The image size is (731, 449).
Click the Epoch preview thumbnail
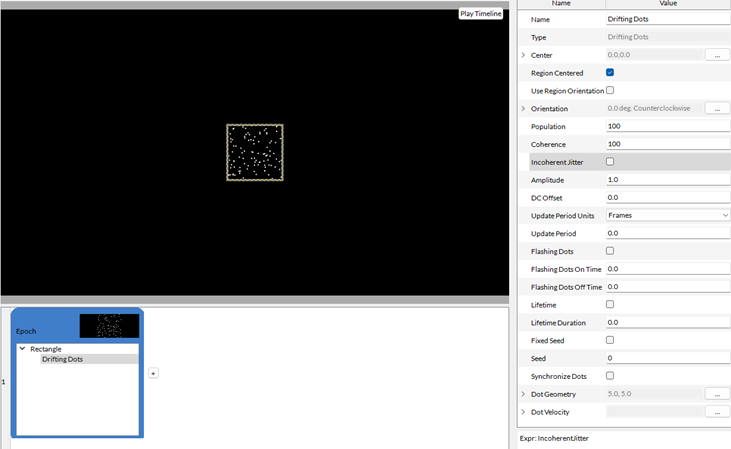(109, 326)
